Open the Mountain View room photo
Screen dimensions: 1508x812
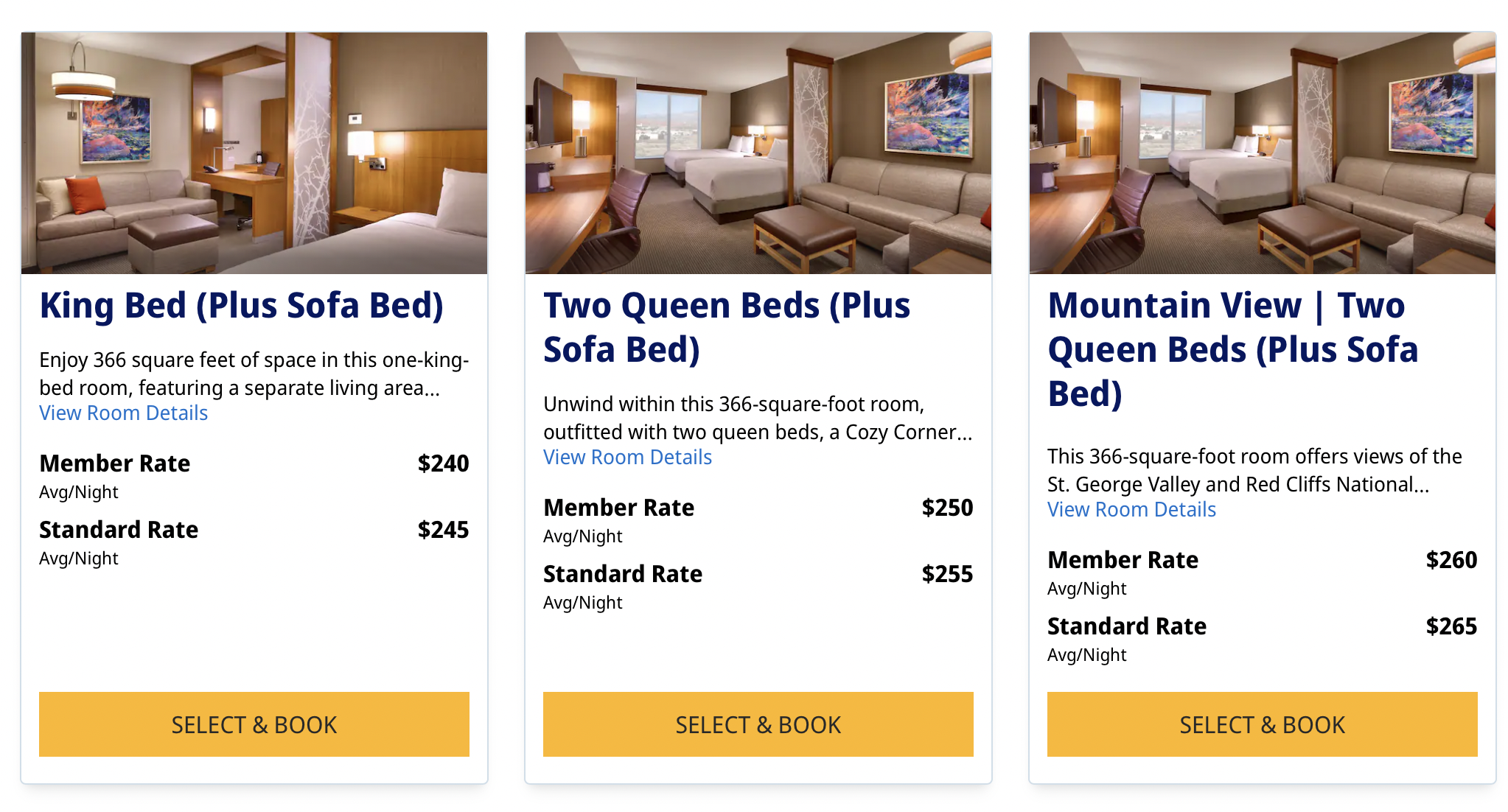1262,153
